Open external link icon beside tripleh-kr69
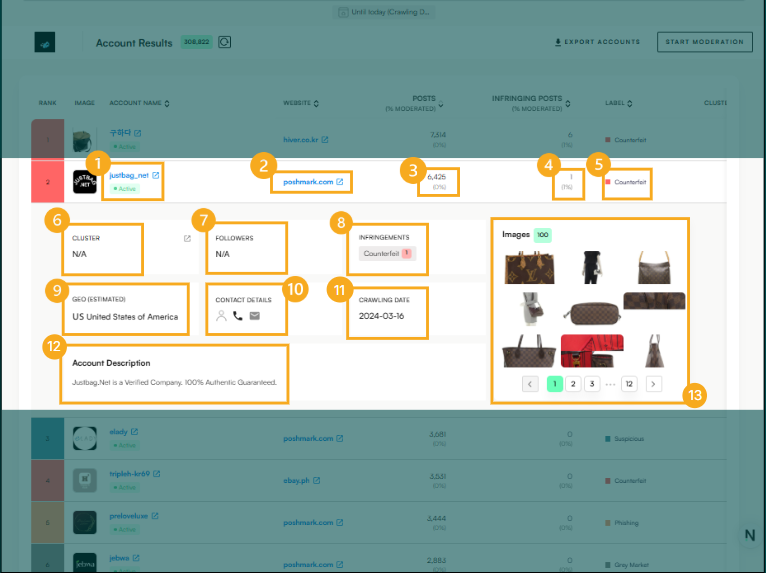 (156, 474)
